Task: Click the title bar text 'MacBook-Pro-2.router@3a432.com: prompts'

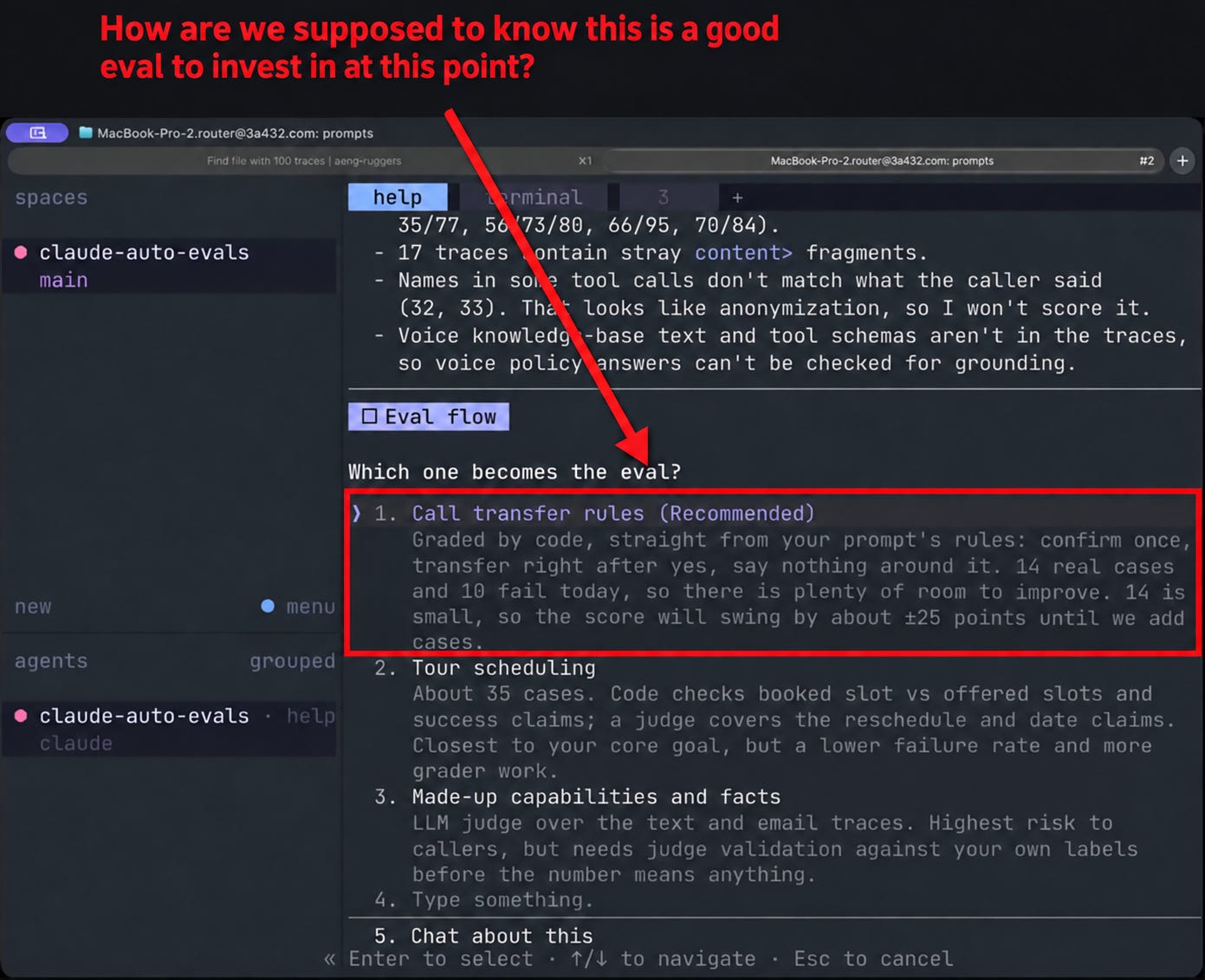Action: (x=236, y=133)
